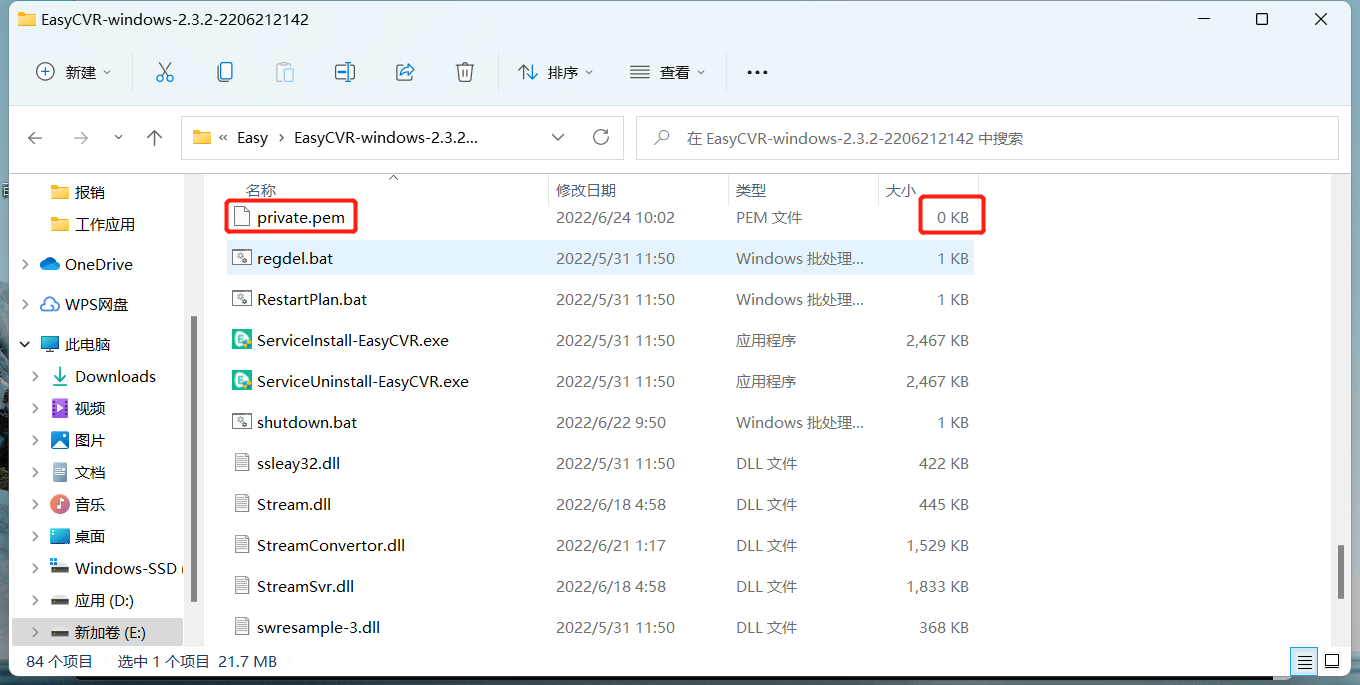Screen dimensions: 1360x685
Task: Open the 查看 (View) dropdown
Action: (x=668, y=72)
